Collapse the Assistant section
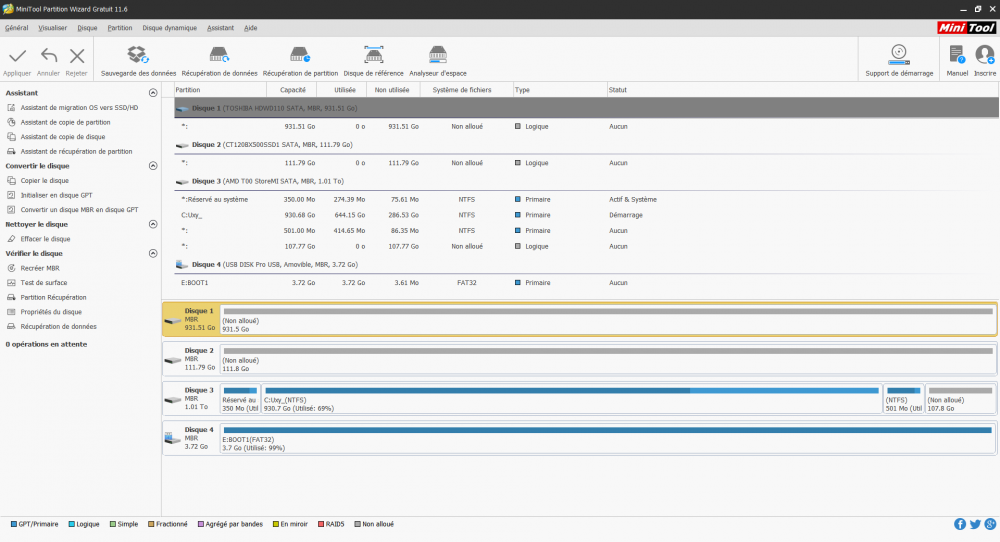1000x542 pixels. 153,93
